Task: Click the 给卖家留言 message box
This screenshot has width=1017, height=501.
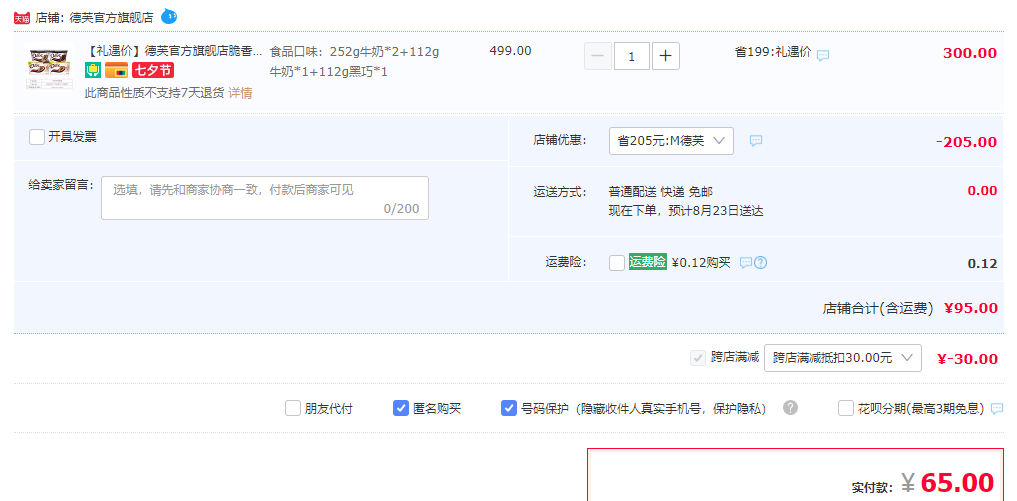Action: 265,198
